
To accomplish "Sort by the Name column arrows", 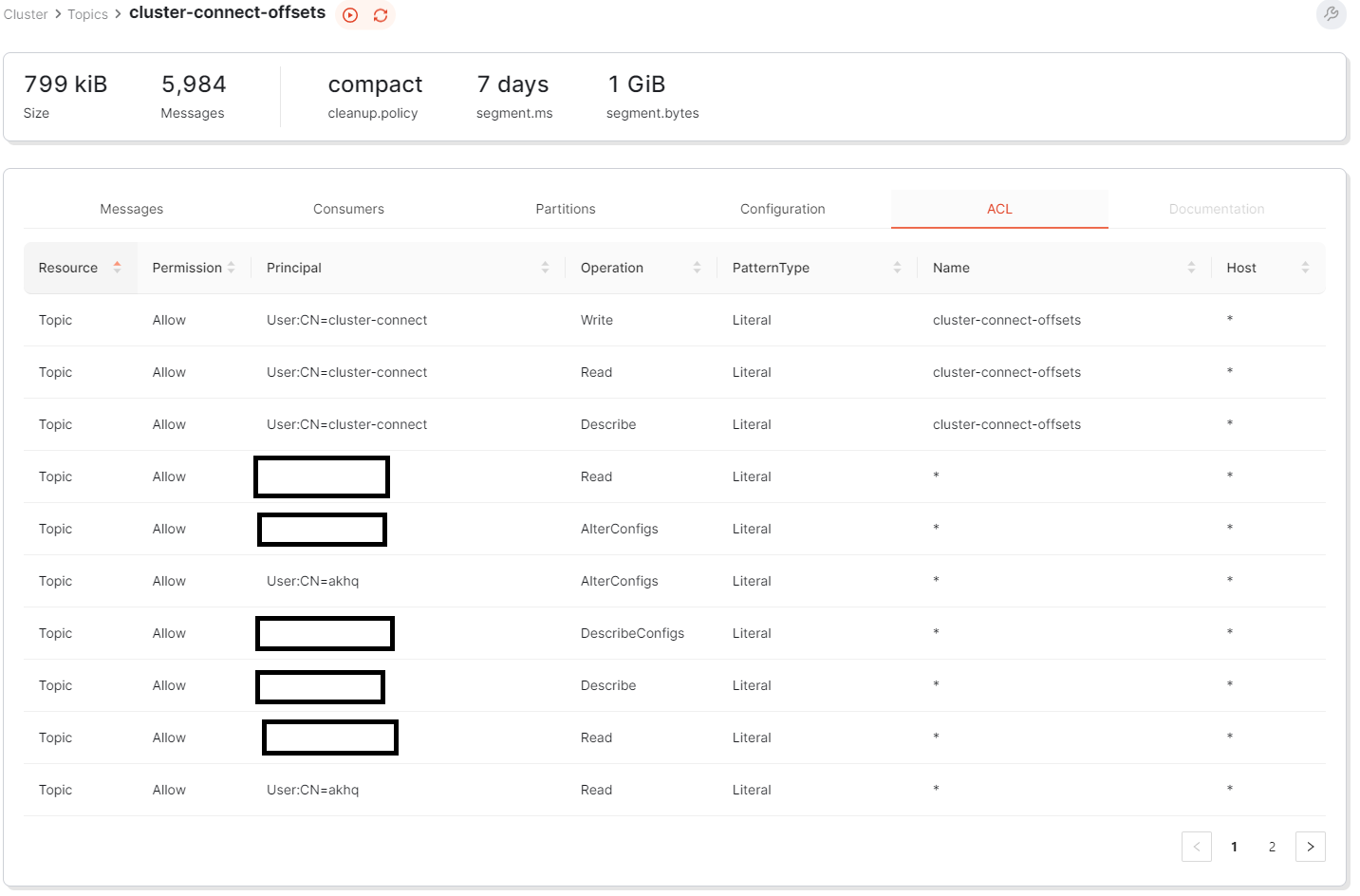I will (1191, 268).
